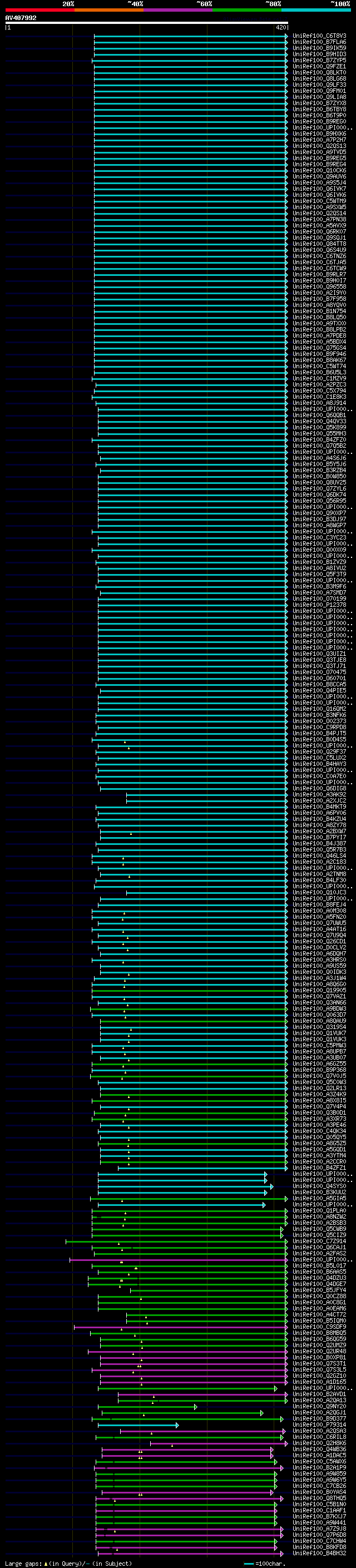Image resolution: width=356 pixels, height=1568 pixels.
Task: Select the UniRef100_A9TVD5 hit label
Action: pos(319,152)
